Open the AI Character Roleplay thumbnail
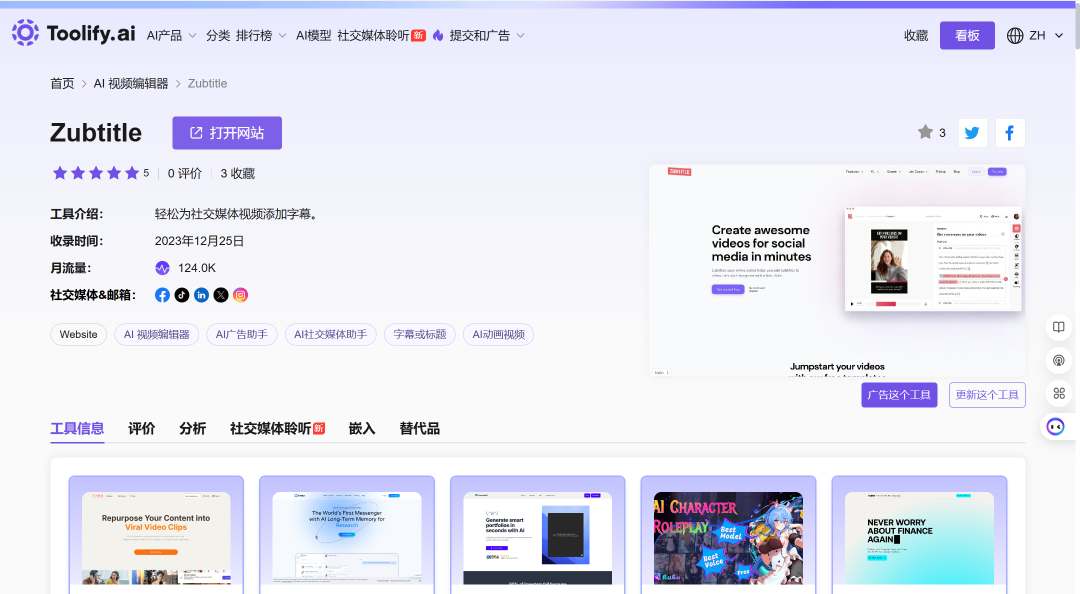1080x594 pixels. 728,537
